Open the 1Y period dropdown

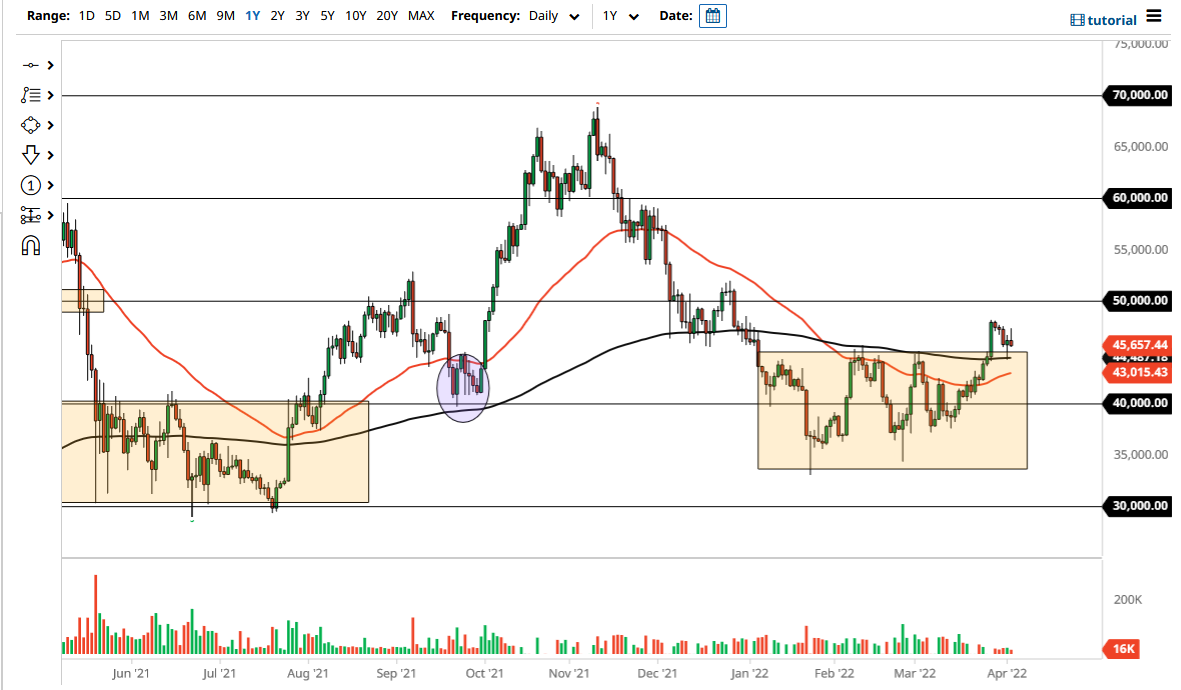point(620,16)
